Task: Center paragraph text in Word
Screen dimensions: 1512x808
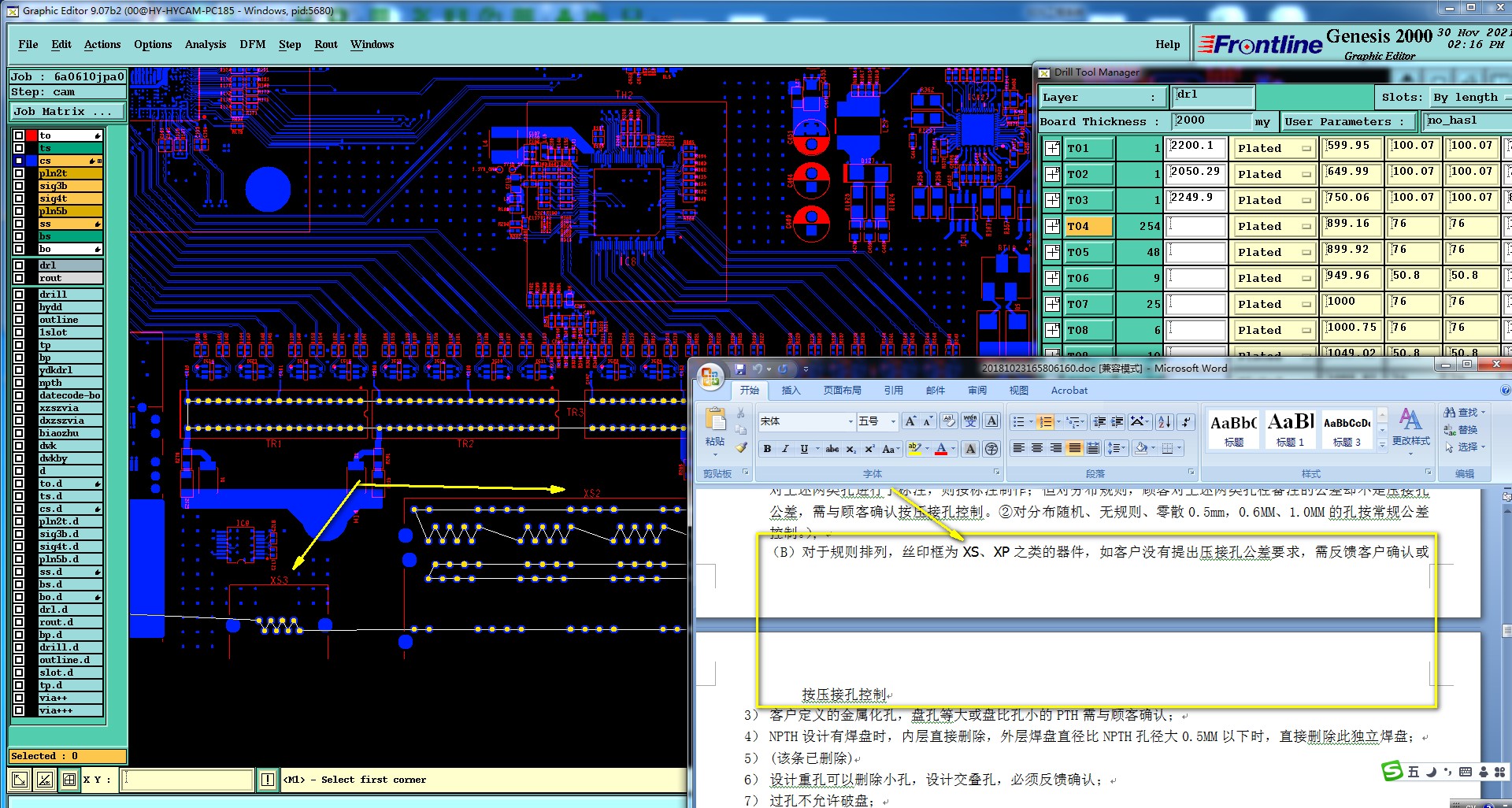Action: [x=1037, y=448]
